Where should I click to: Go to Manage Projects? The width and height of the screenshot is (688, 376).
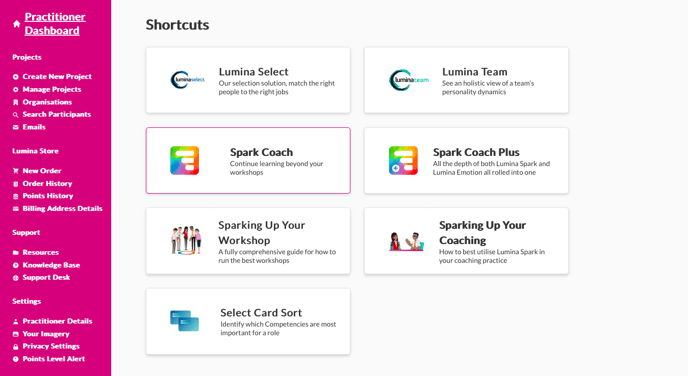52,89
